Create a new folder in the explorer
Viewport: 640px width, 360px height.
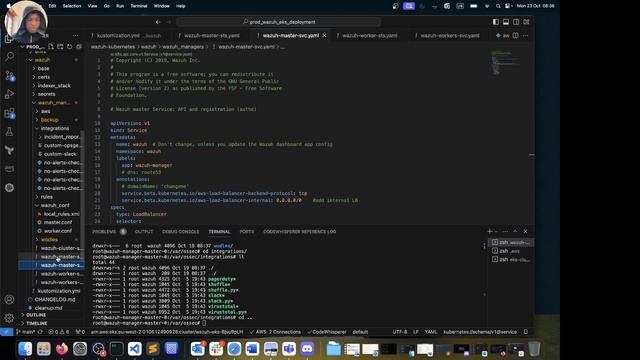click(60, 47)
